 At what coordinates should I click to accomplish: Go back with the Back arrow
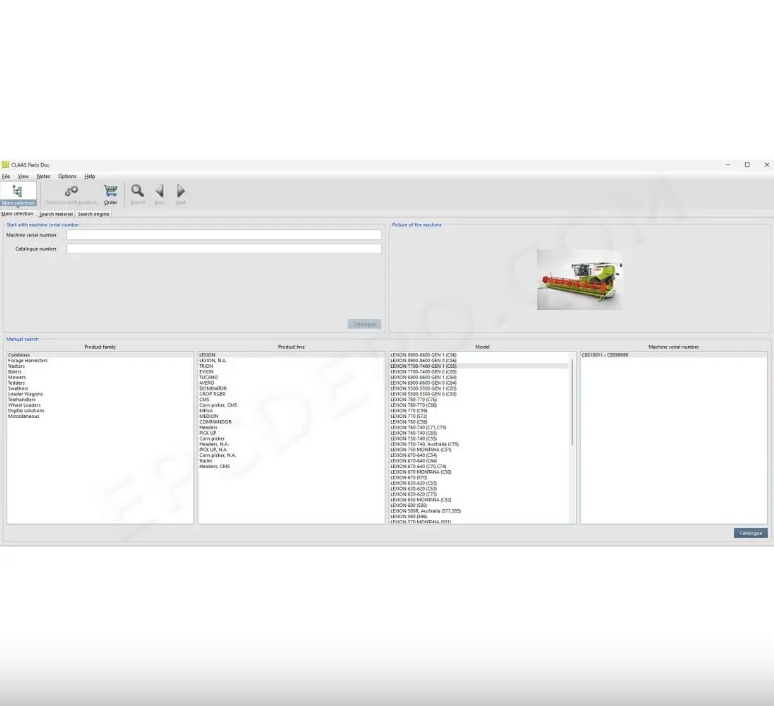159,193
